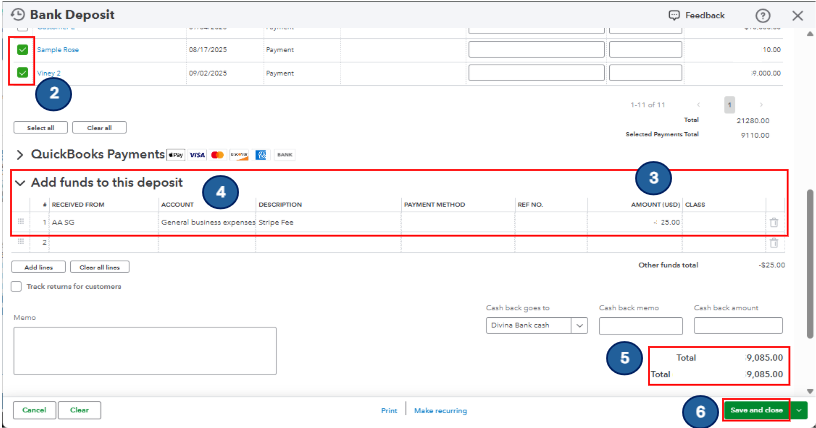Click Select all payments button
This screenshot has height=428, width=816.
41,128
